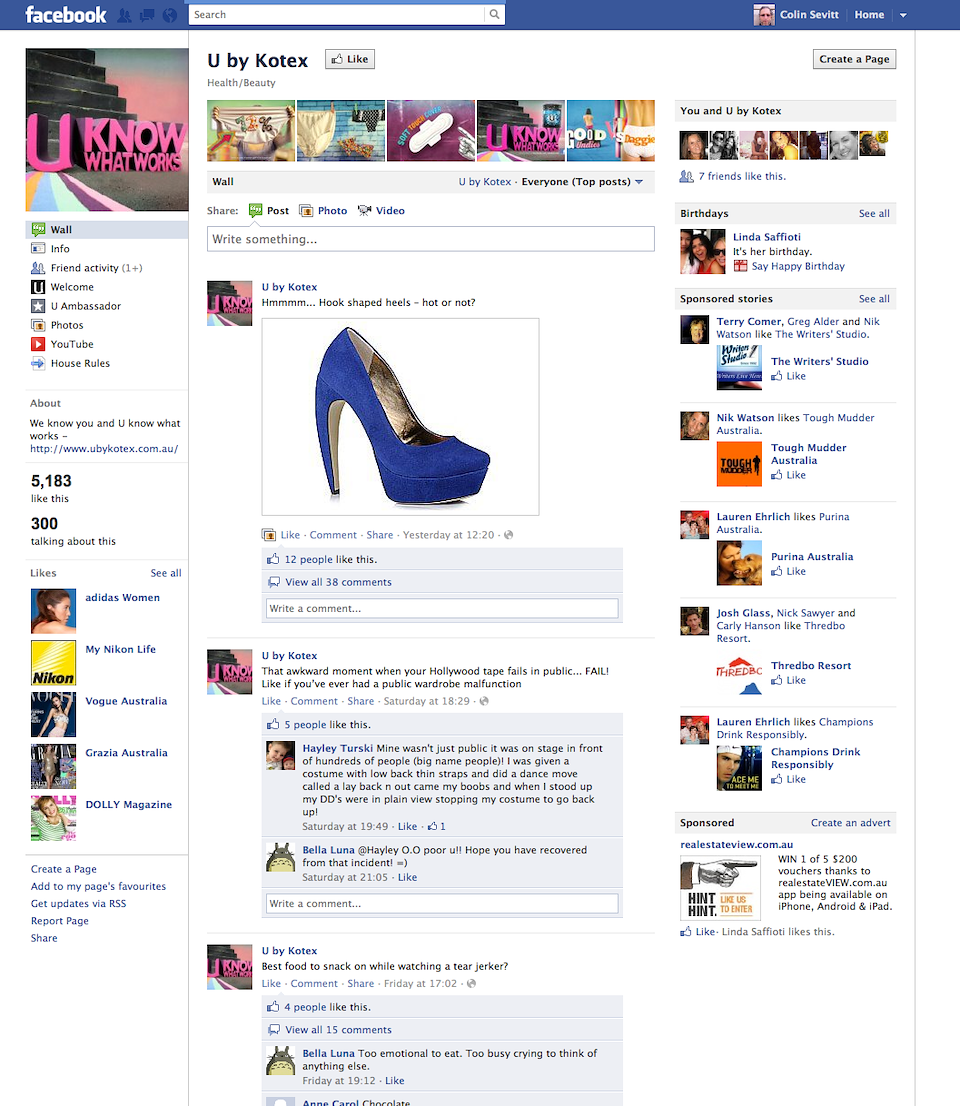Viewport: 960px width, 1106px height.
Task: Click 7 friends like this
Action: tap(742, 176)
